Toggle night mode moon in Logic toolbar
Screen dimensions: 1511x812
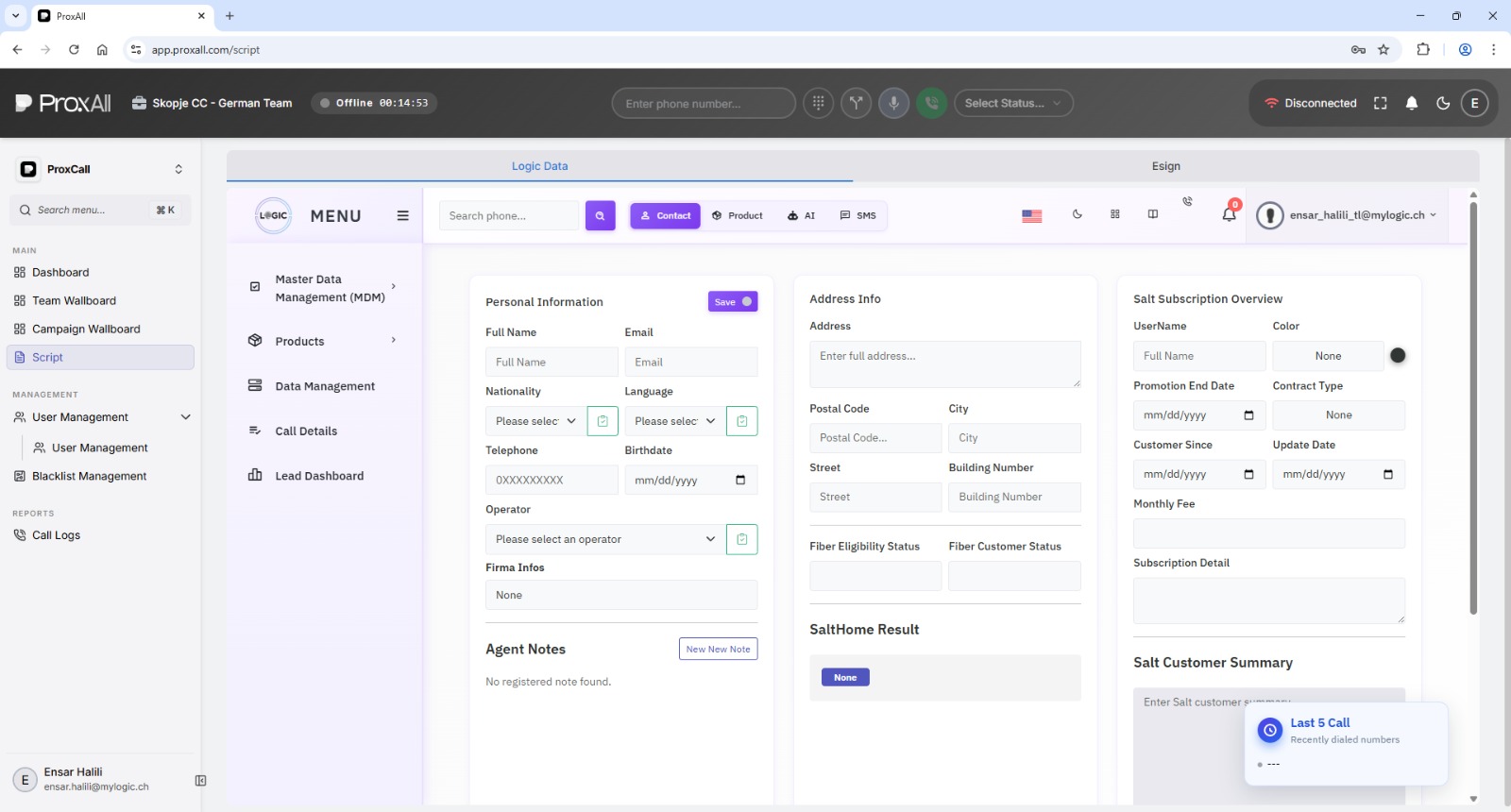pos(1078,214)
